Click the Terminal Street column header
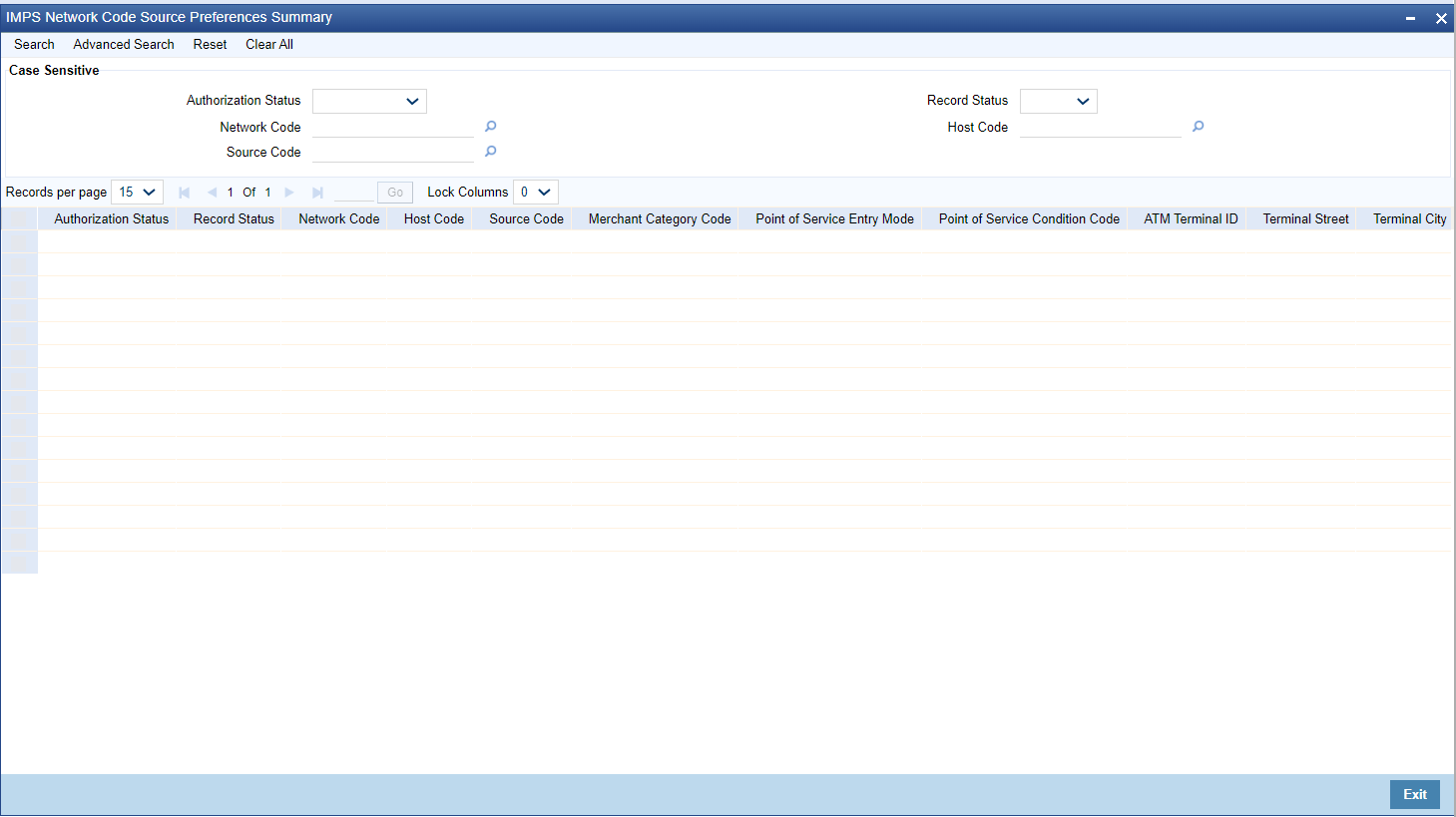 tap(1305, 219)
